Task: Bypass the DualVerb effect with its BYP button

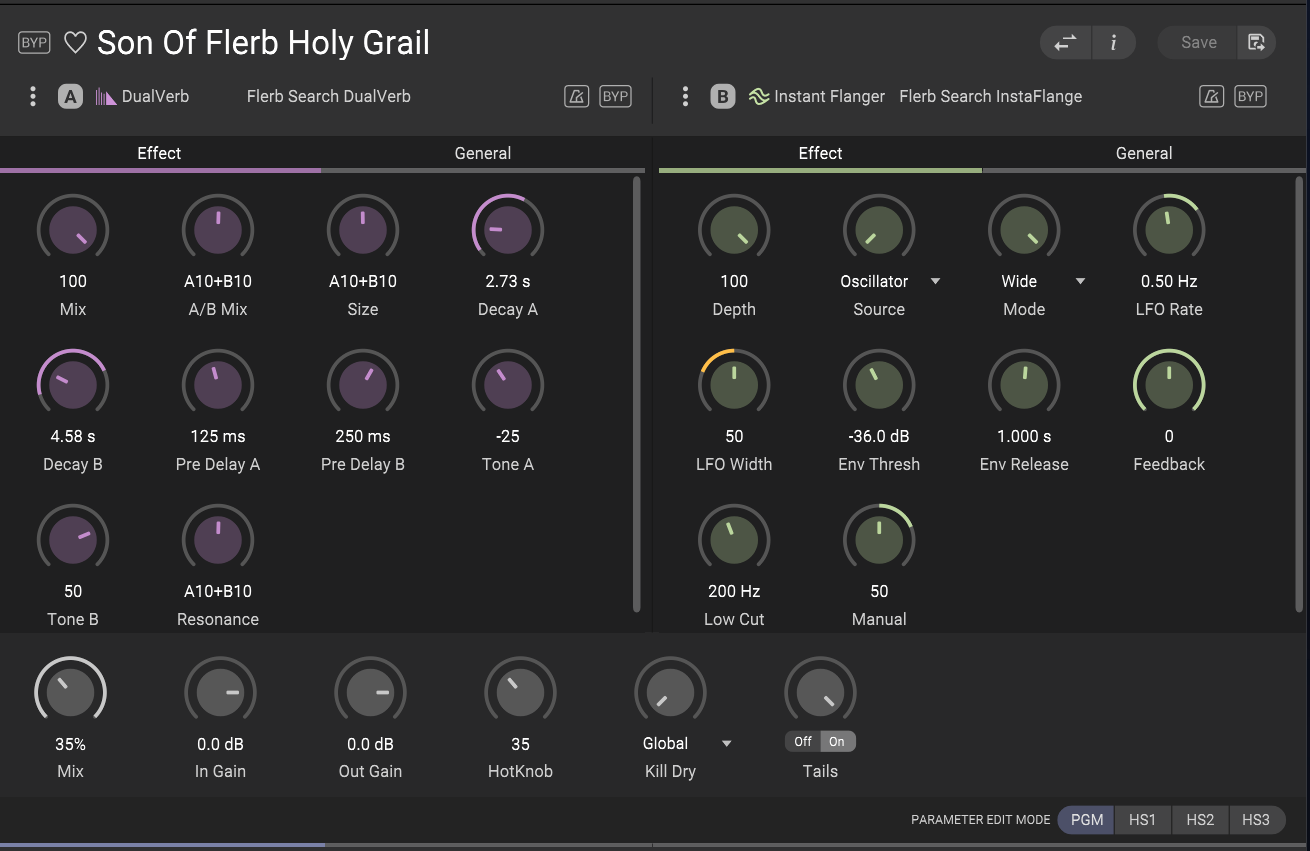Action: 616,97
